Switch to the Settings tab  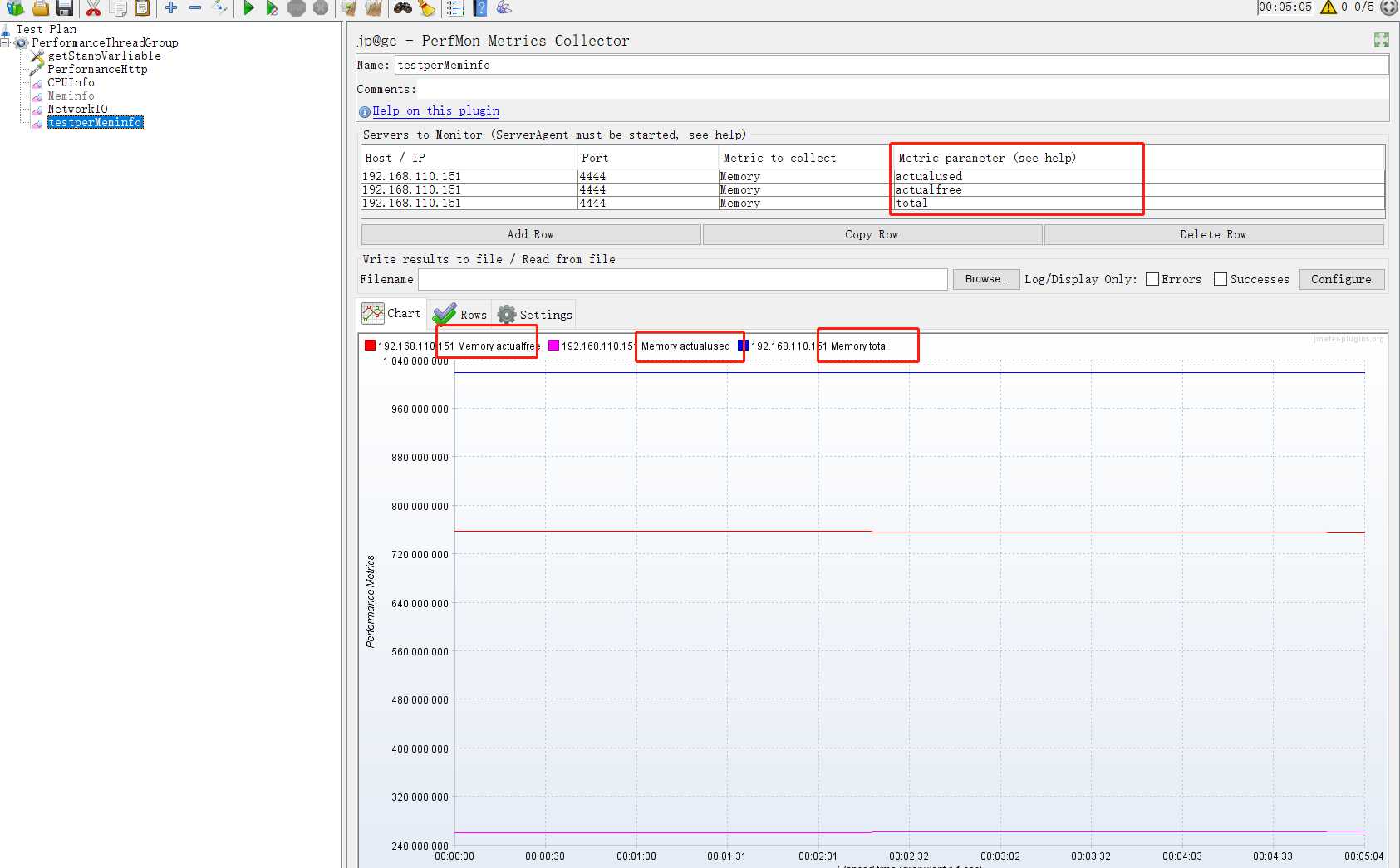pyautogui.click(x=534, y=314)
